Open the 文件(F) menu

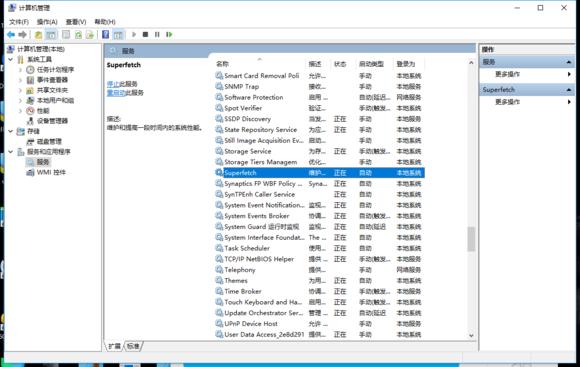(19, 22)
